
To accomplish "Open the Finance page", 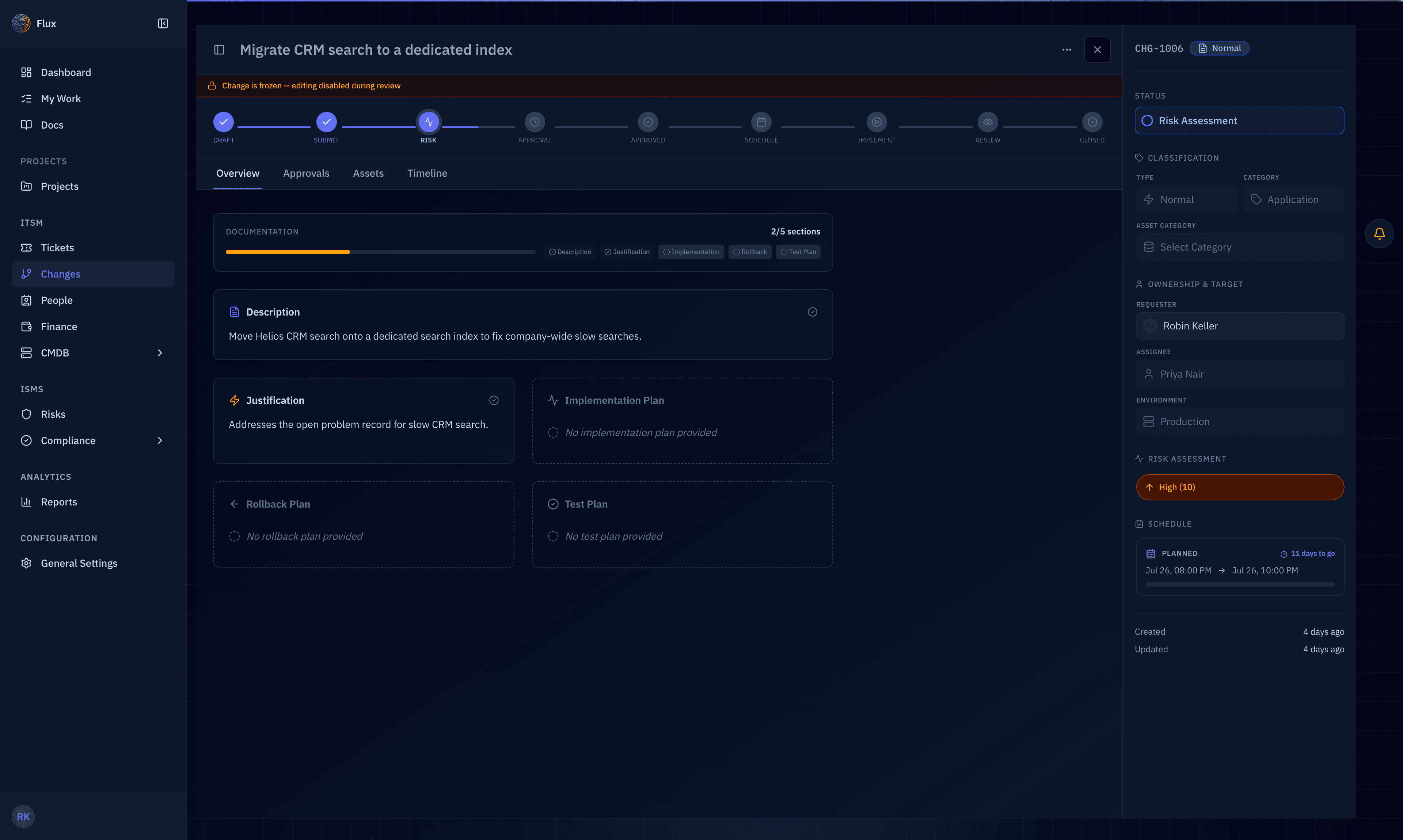I will 93,327.
